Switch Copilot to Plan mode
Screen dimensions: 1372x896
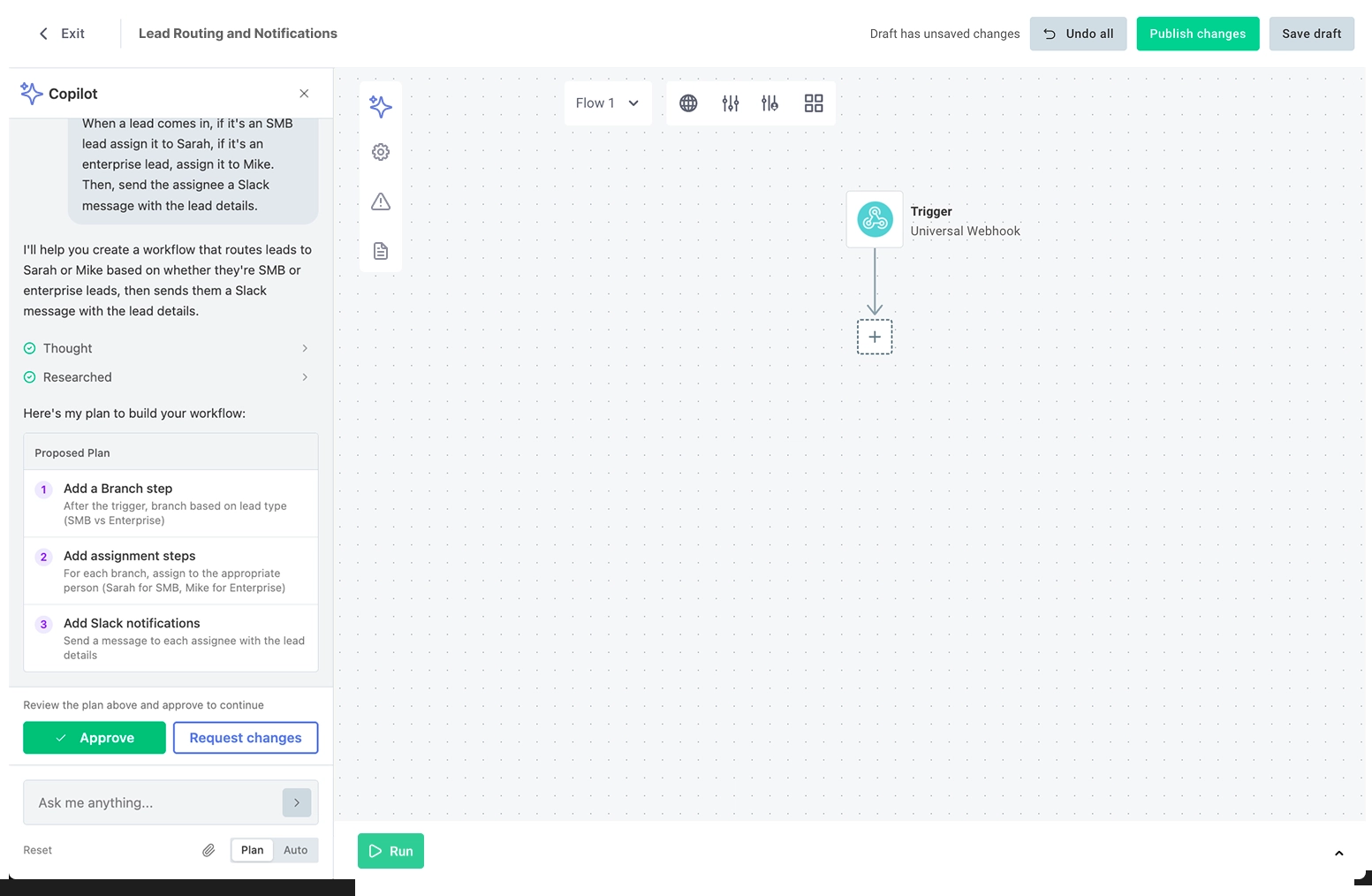click(x=251, y=849)
